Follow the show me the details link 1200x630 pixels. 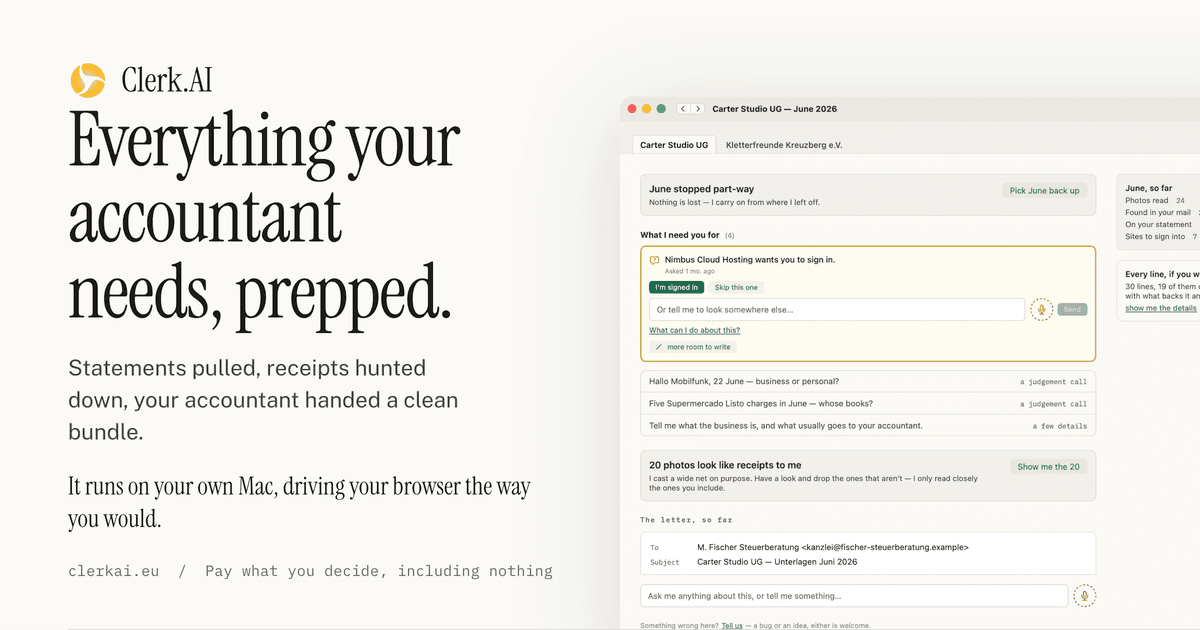tap(1161, 308)
